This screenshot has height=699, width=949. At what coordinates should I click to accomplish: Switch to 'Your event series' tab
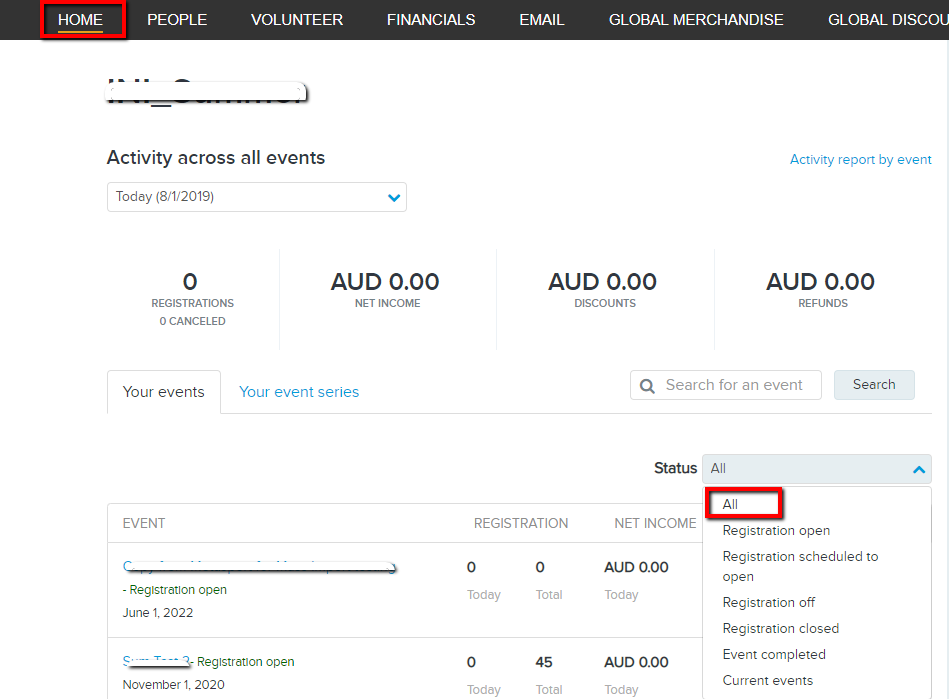[299, 392]
